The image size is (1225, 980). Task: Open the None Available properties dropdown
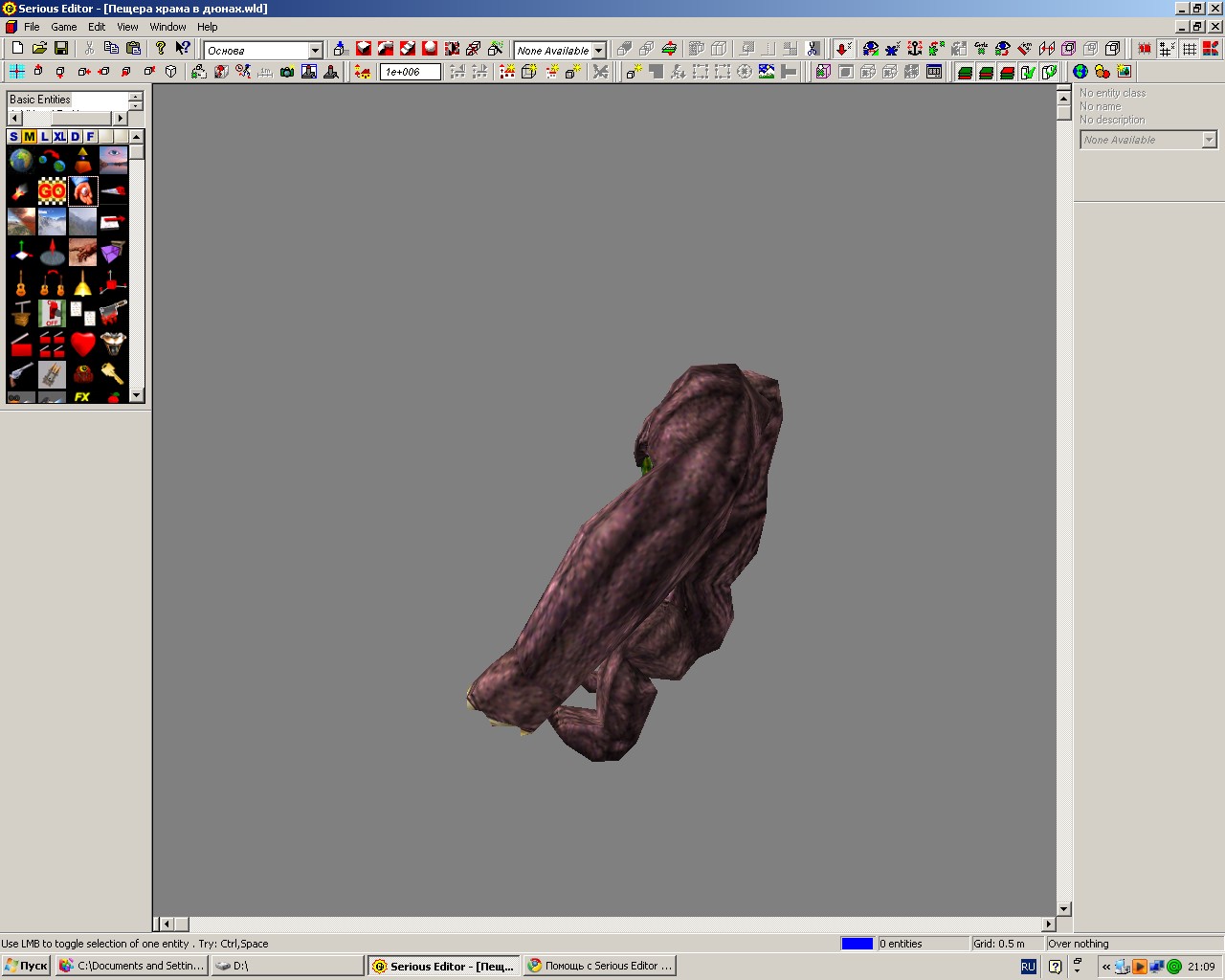pos(1209,140)
